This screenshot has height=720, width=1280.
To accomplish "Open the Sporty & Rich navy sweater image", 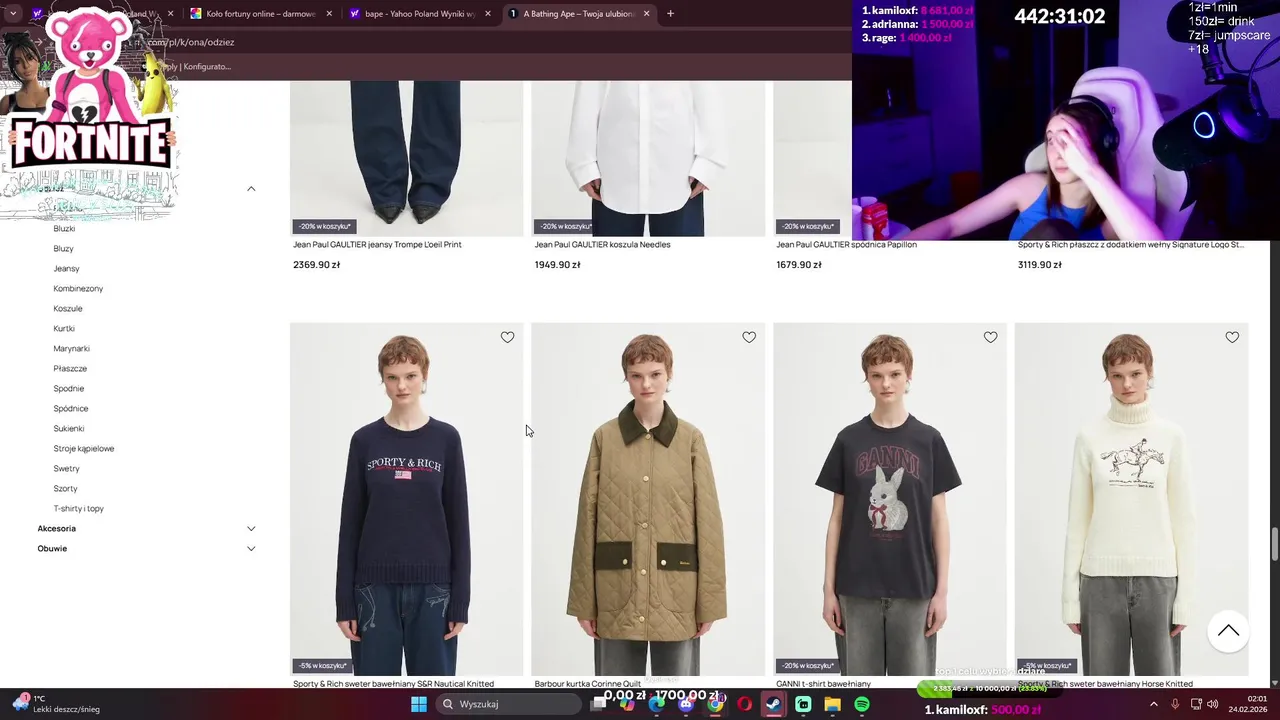I will click(x=407, y=498).
